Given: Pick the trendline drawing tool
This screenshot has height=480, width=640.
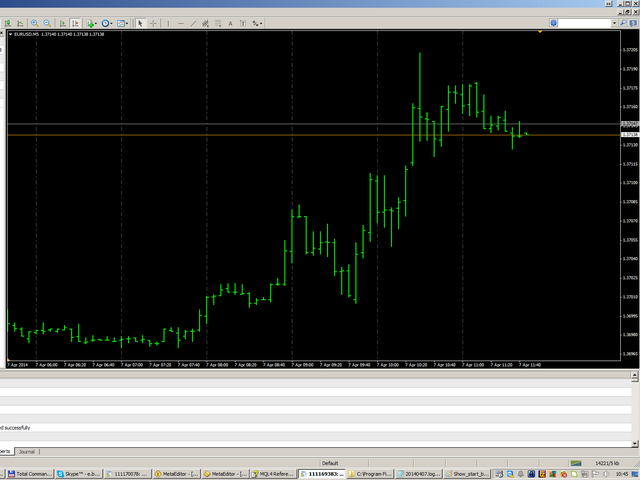Looking at the screenshot, I should (193, 23).
